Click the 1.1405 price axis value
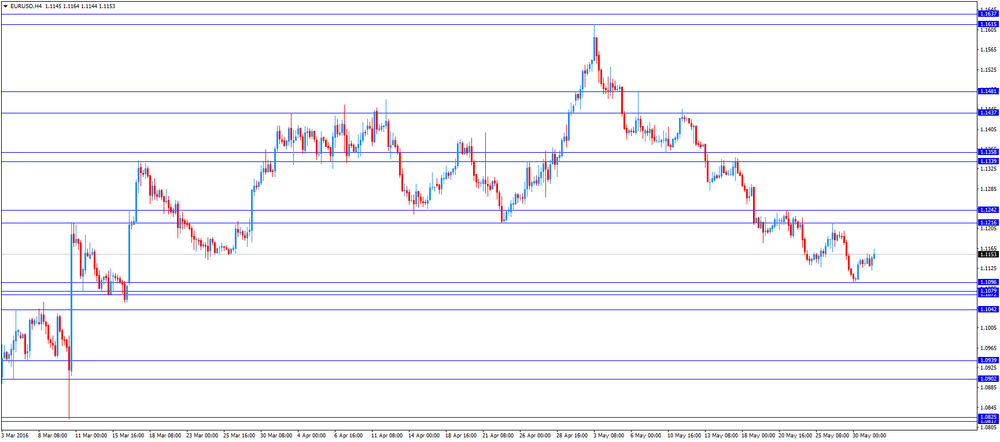Screen dimensions: 1000x442 [x=989, y=129]
